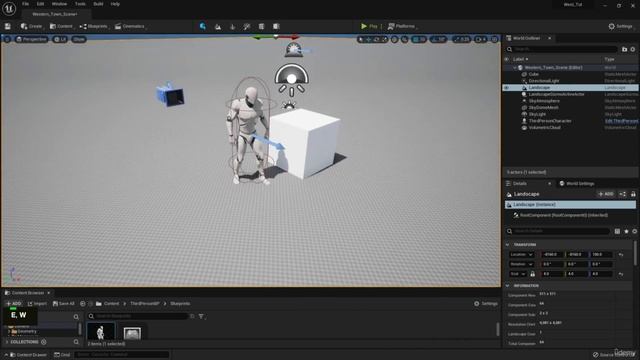Open the Build menu
The image size is (640, 360).
[x=98, y=4]
